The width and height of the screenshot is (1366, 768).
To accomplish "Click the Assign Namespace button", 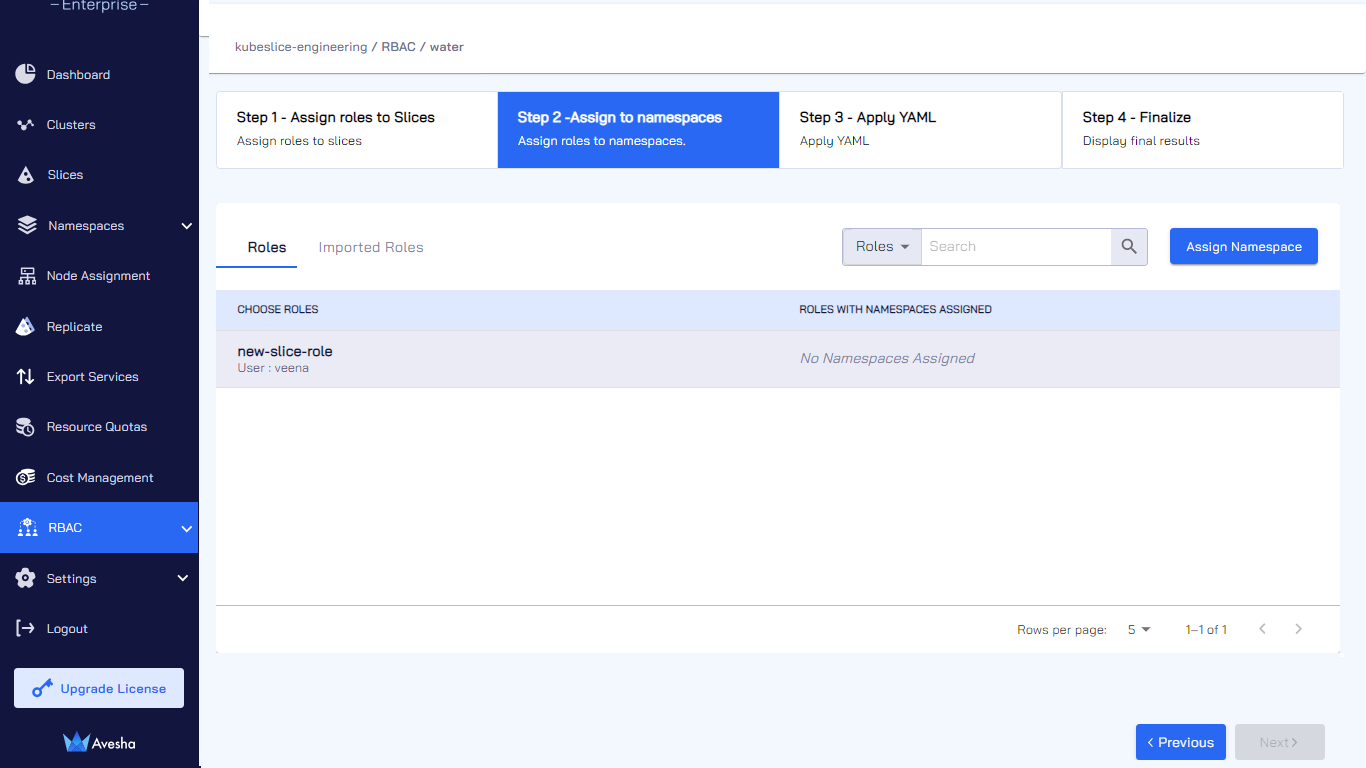I will (x=1244, y=247).
